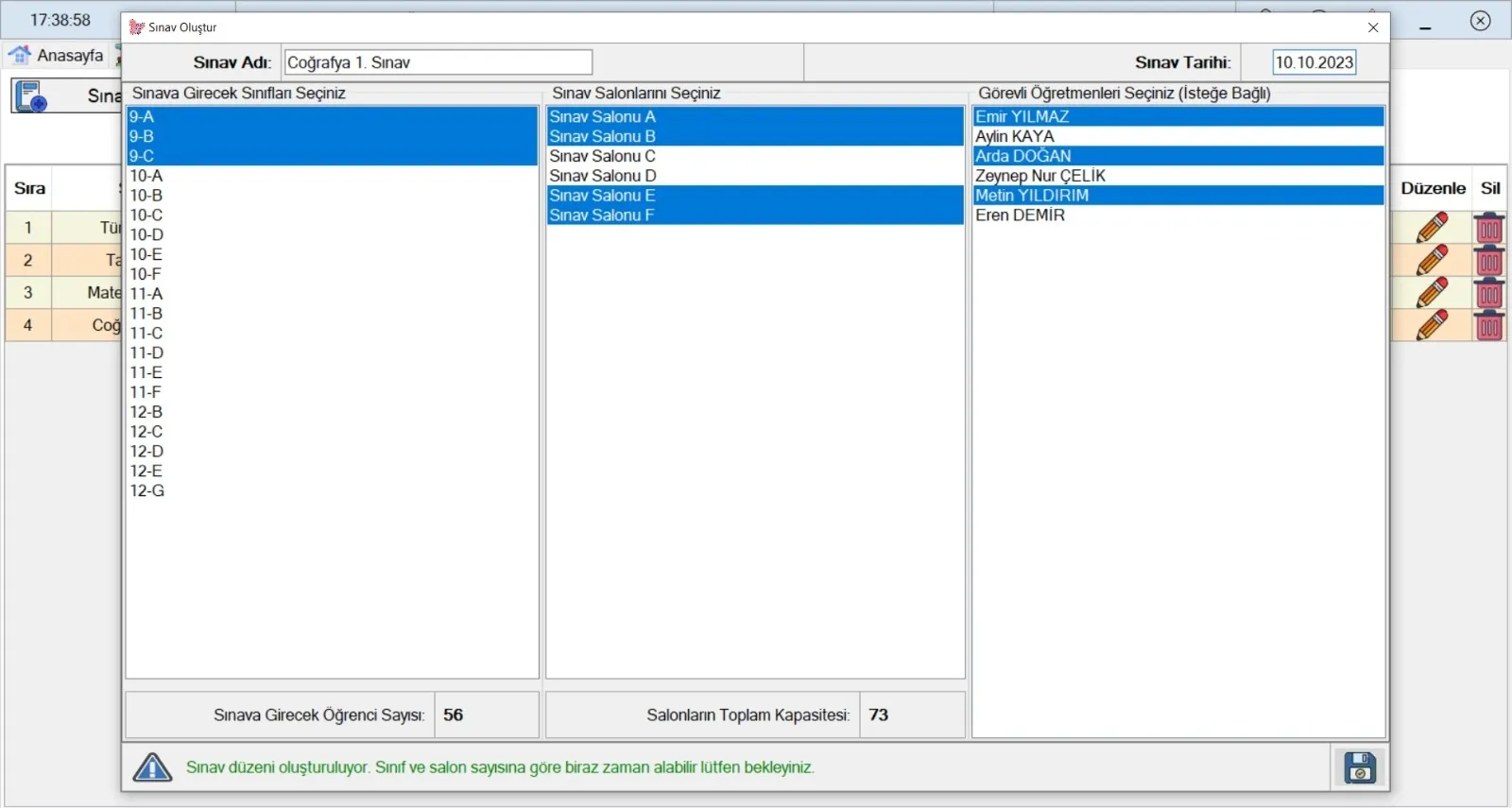
Task: Click the trash delete icon in row 4
Action: [x=1489, y=325]
